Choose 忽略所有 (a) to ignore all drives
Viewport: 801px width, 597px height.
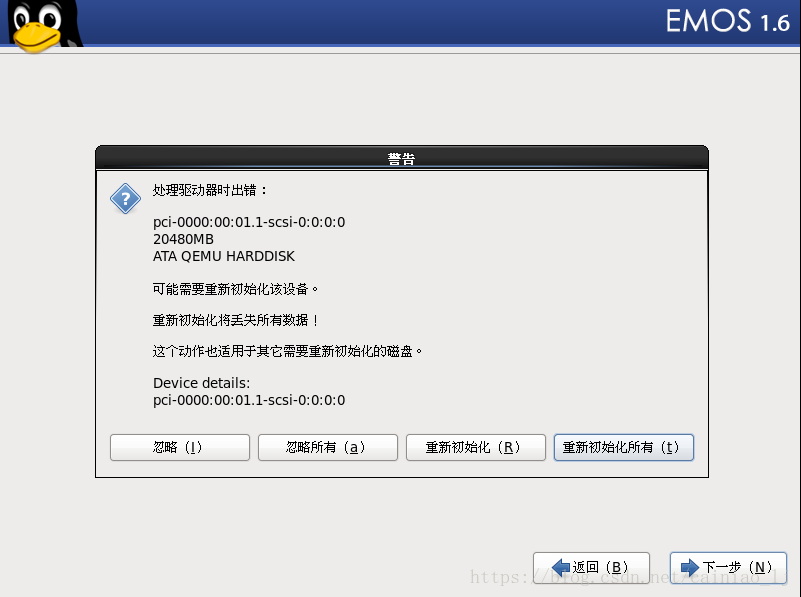click(328, 447)
